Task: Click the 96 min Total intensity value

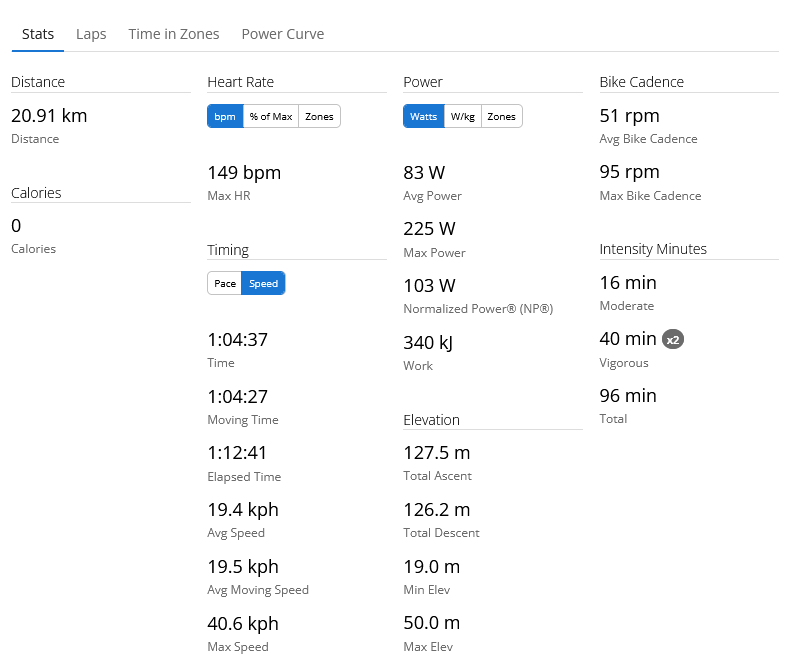Action: coord(628,396)
